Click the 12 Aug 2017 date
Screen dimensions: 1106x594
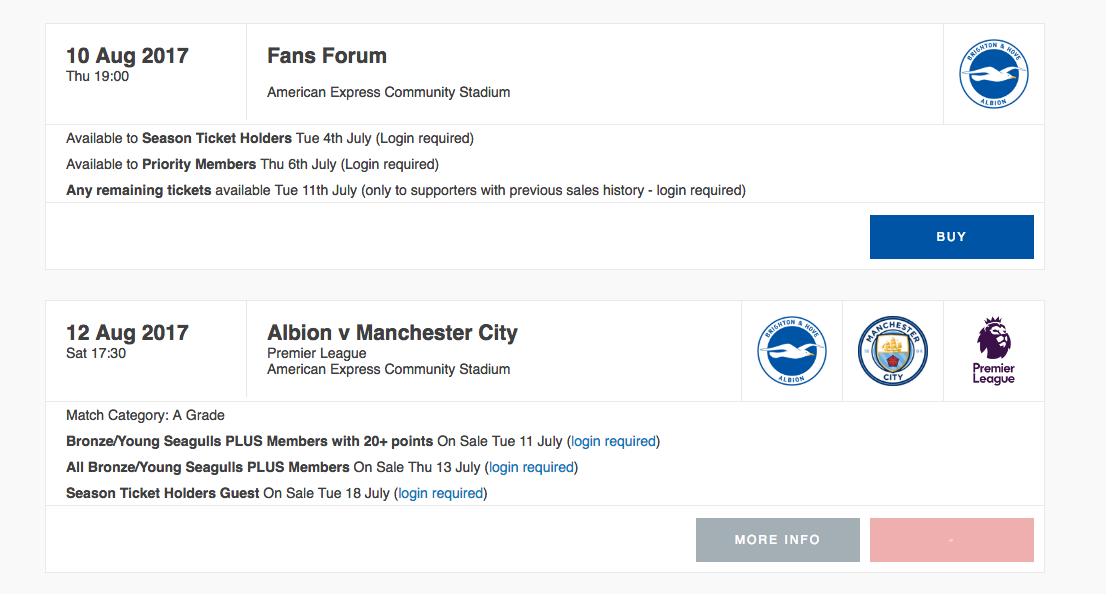click(x=127, y=333)
